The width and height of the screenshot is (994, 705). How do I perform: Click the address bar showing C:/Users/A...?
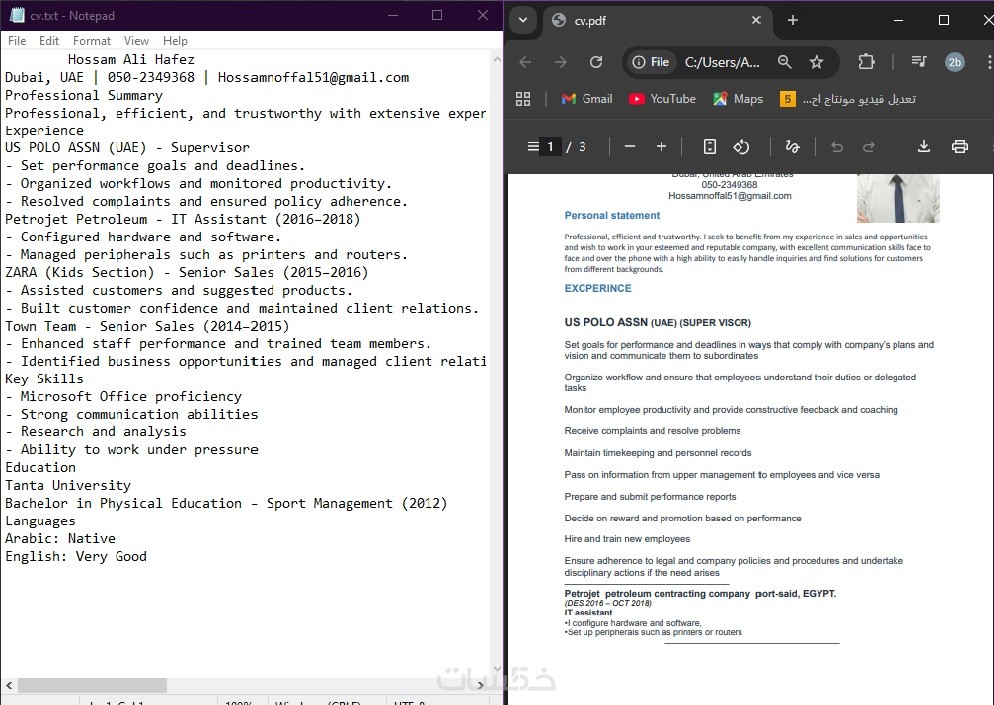(721, 62)
